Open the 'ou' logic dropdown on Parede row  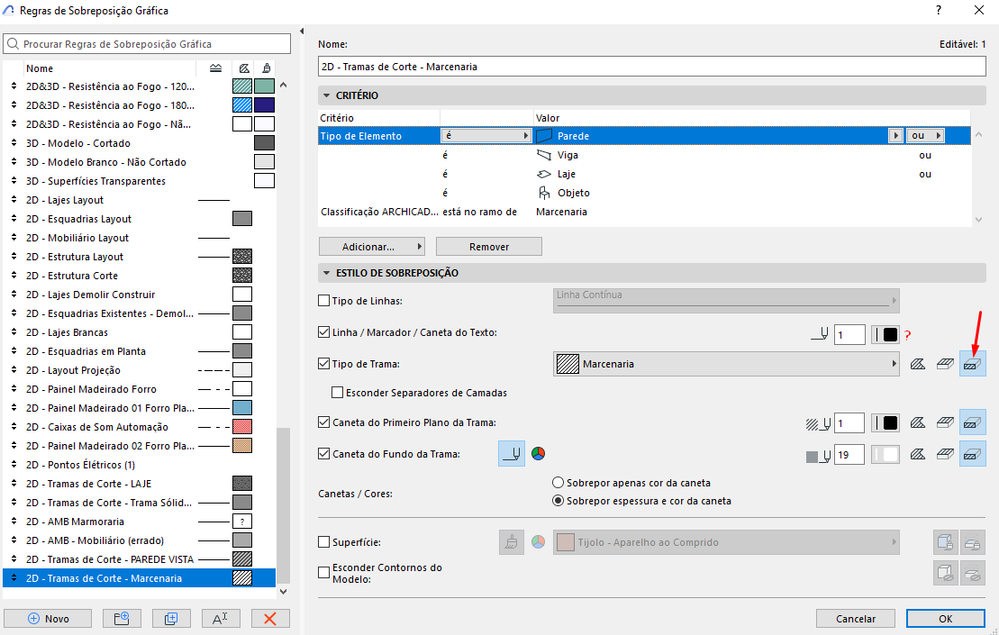[925, 136]
